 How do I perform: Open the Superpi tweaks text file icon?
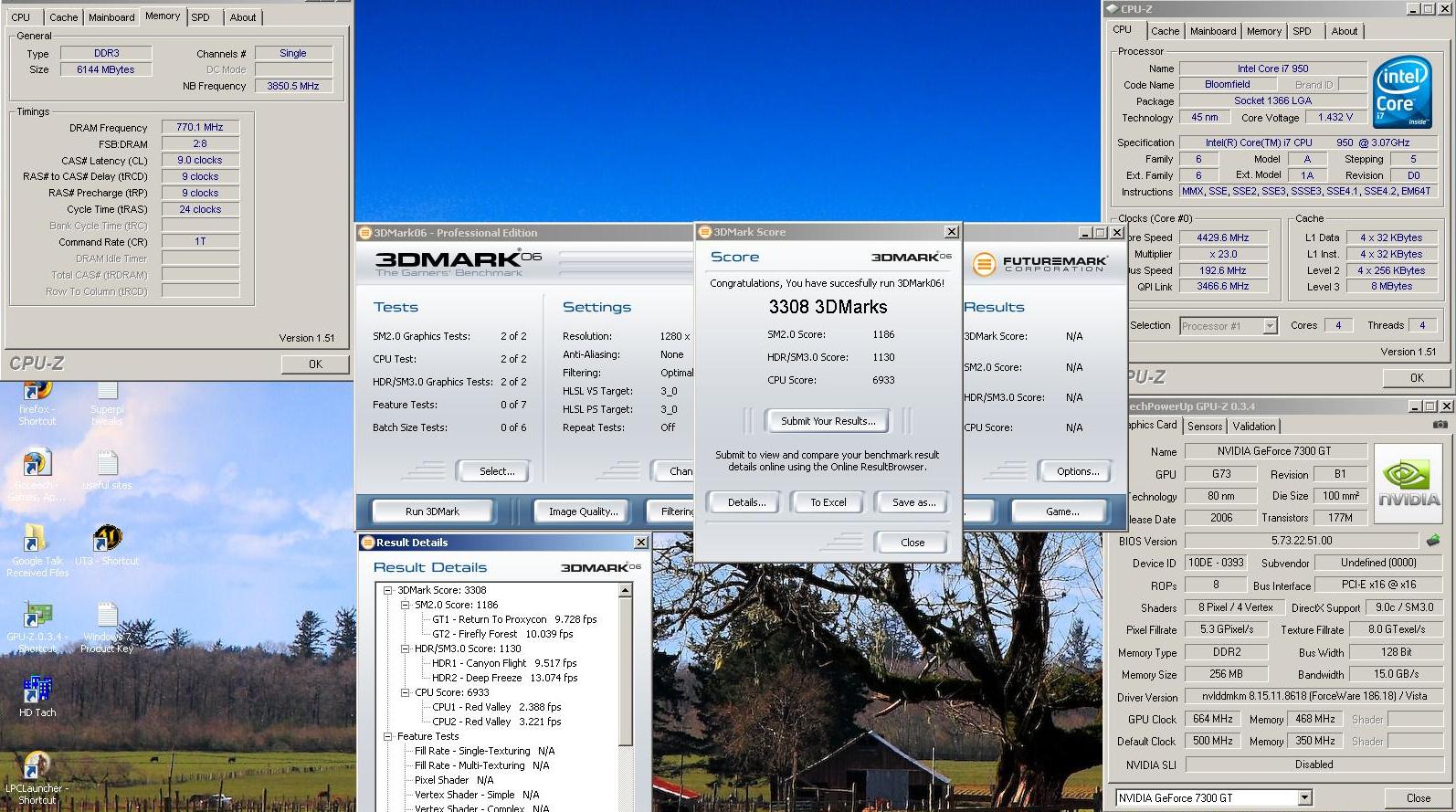click(107, 403)
